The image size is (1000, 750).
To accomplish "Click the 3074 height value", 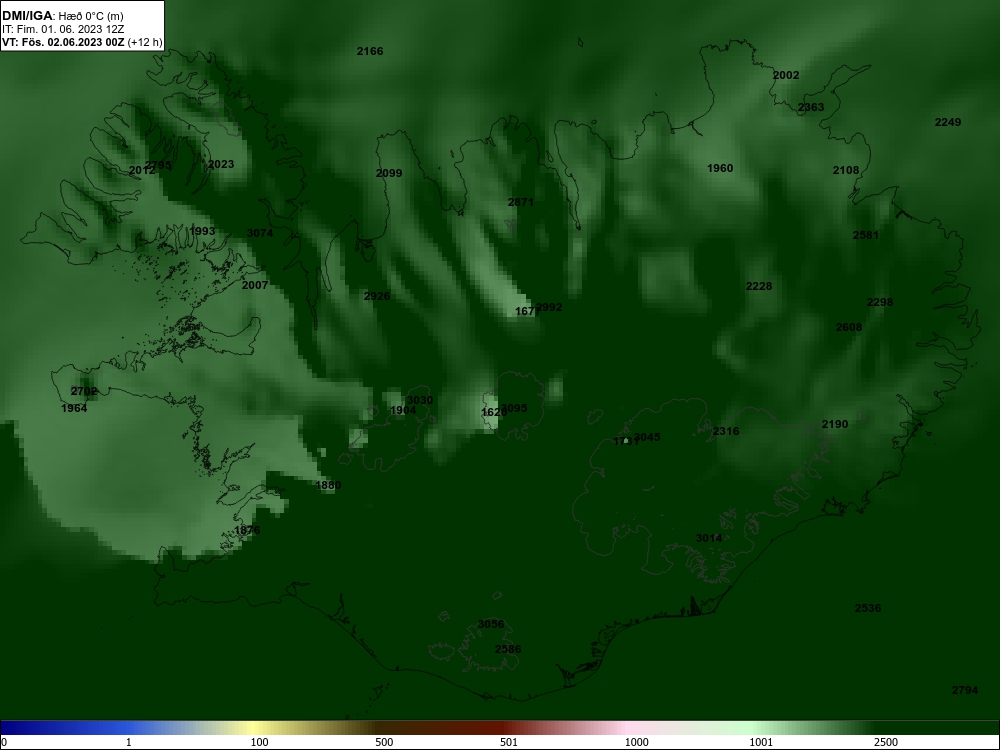I will click(260, 233).
